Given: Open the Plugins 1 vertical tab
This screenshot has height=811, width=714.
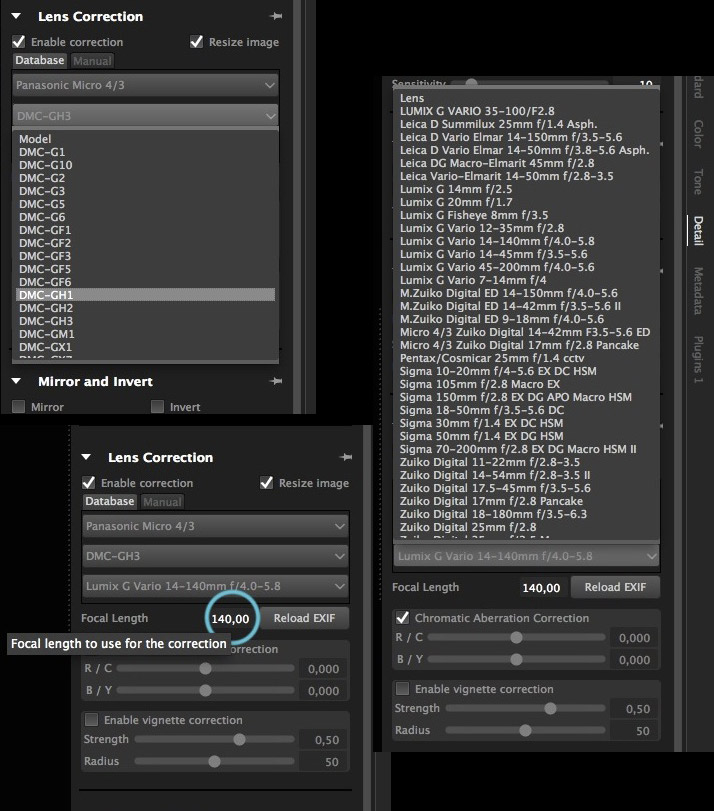Looking at the screenshot, I should 698,360.
